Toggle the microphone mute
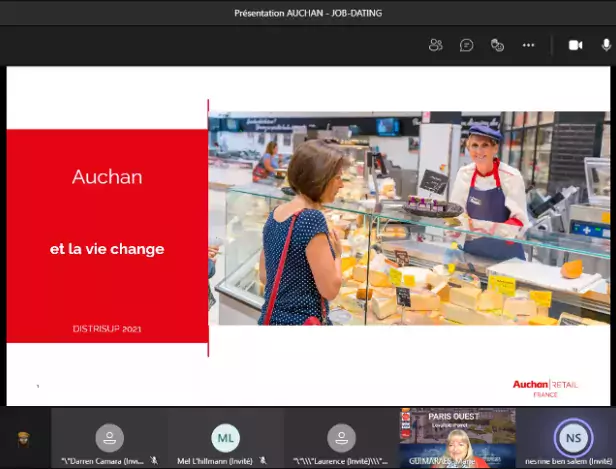The width and height of the screenshot is (616, 469). (606, 45)
